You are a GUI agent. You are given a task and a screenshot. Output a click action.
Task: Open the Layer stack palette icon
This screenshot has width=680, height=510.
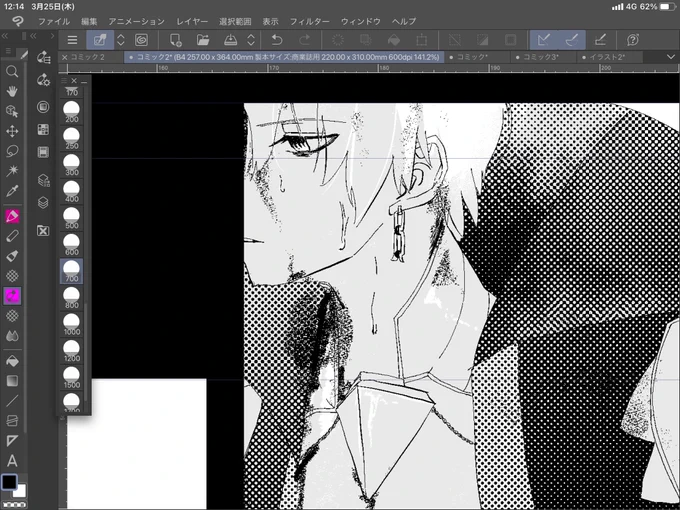pos(43,203)
